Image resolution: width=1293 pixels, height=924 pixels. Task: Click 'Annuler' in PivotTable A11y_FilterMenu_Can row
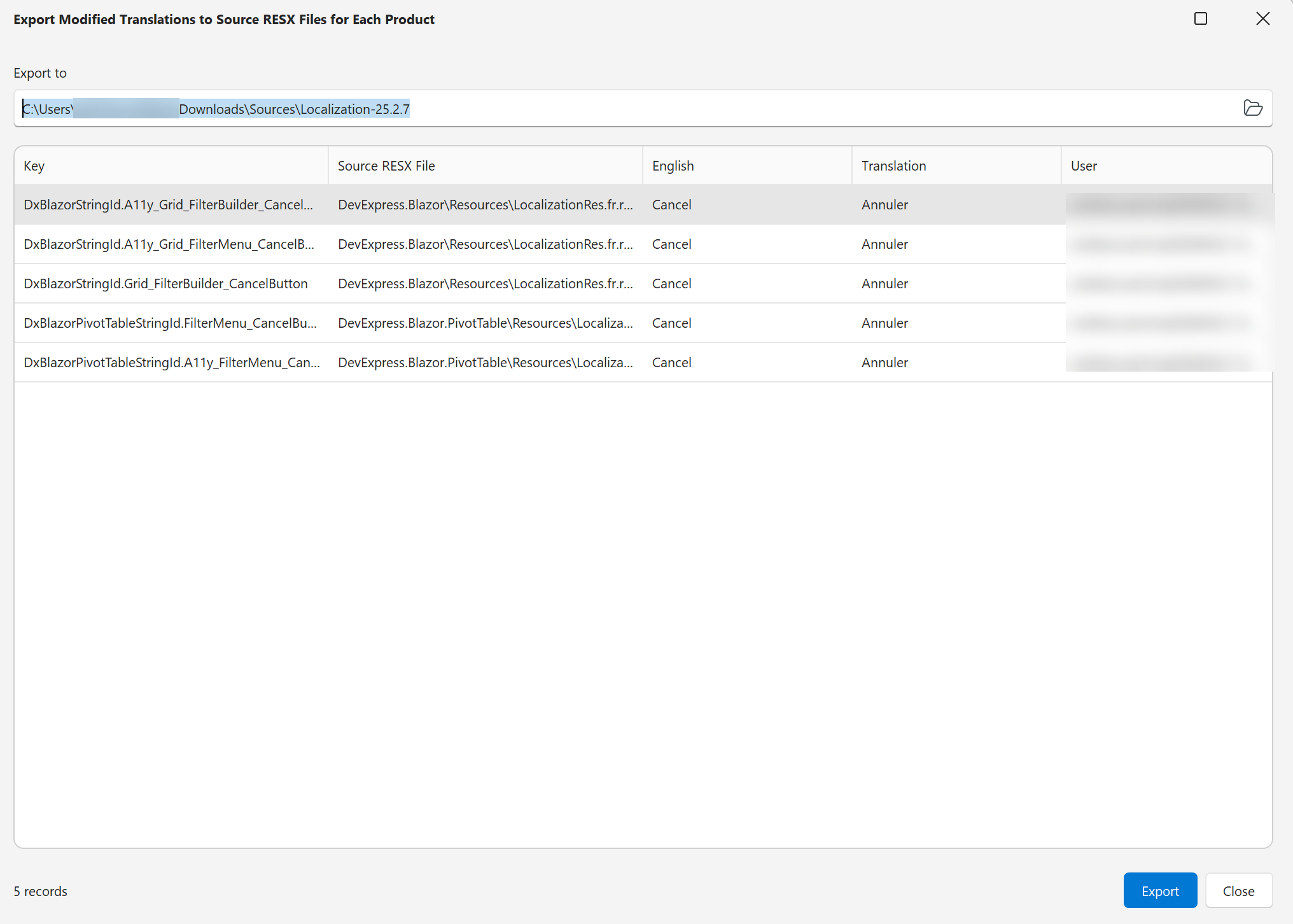[x=956, y=363]
